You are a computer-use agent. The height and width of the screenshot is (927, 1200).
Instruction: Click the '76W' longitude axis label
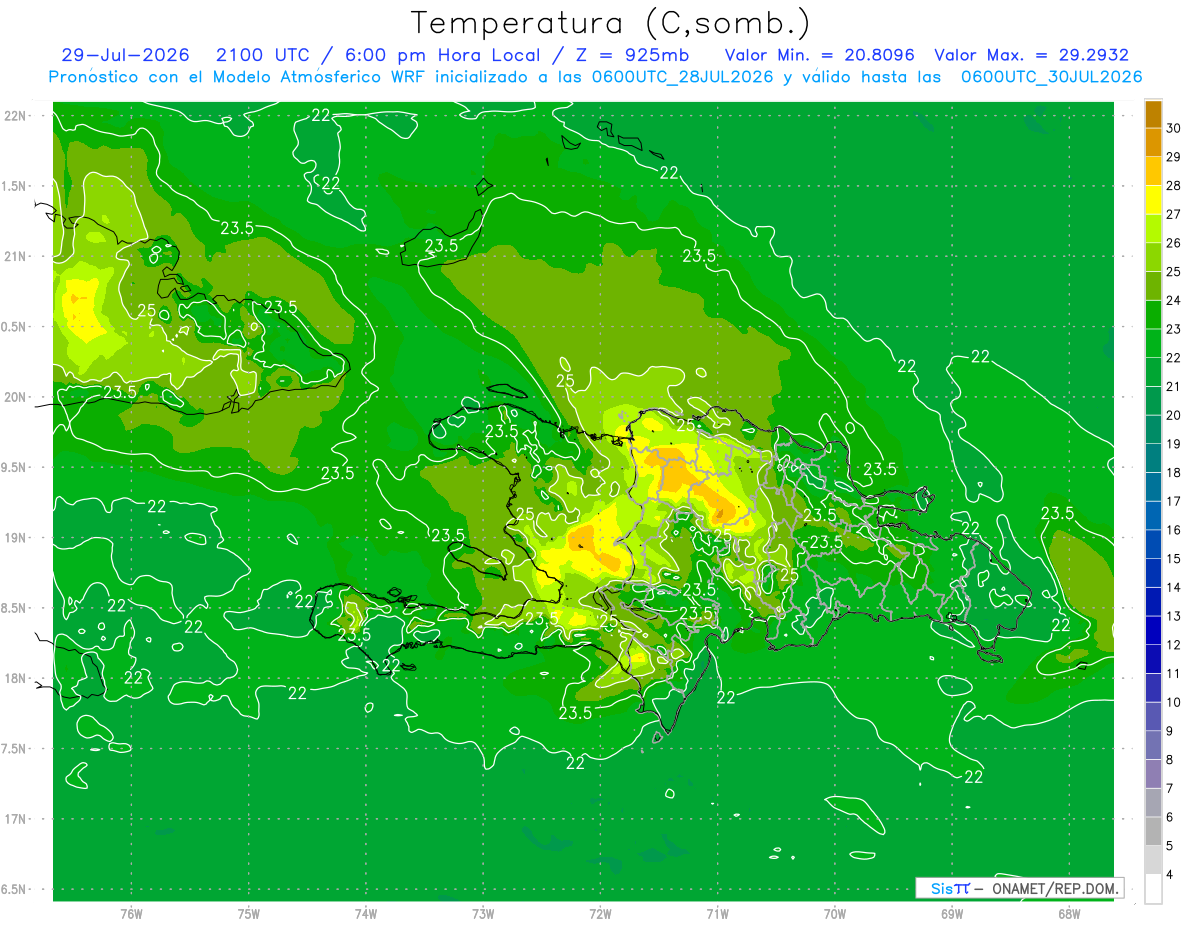(131, 914)
